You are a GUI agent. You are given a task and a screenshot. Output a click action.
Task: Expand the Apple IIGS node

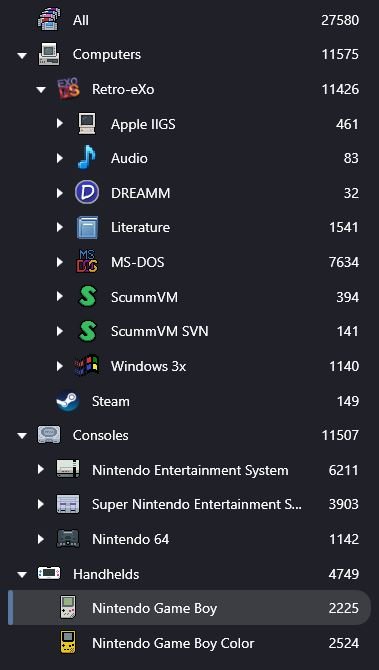(60, 123)
